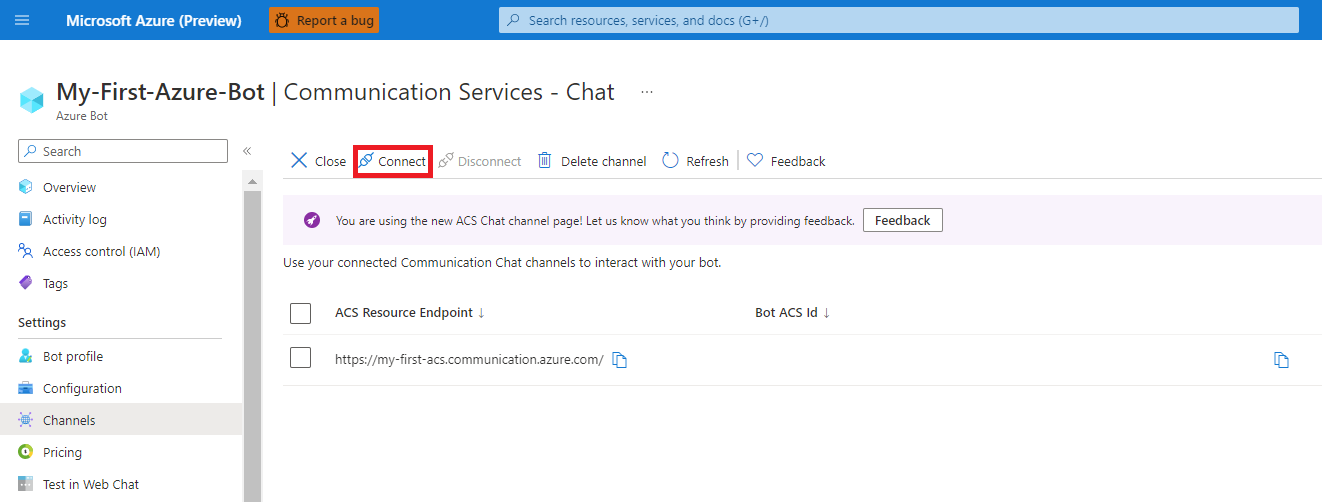This screenshot has width=1322, height=502.
Task: Refresh the channel list
Action: (x=696, y=161)
